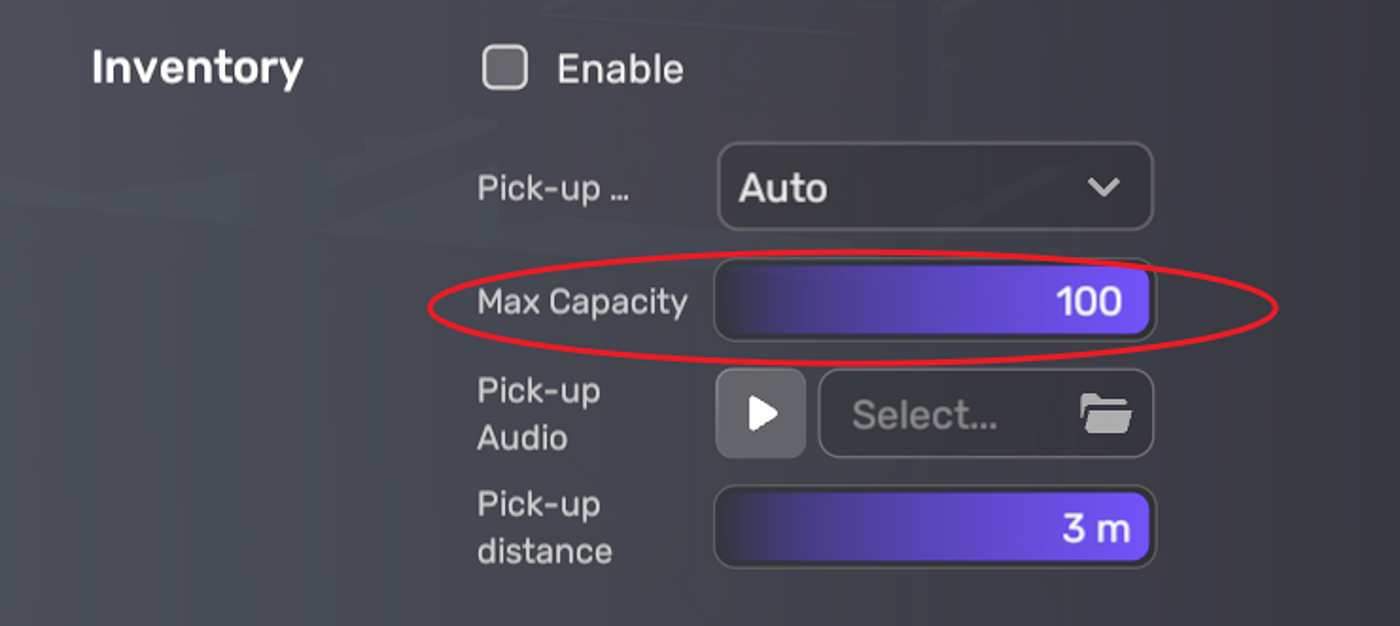Play the Pick-up Audio preview

(x=761, y=413)
